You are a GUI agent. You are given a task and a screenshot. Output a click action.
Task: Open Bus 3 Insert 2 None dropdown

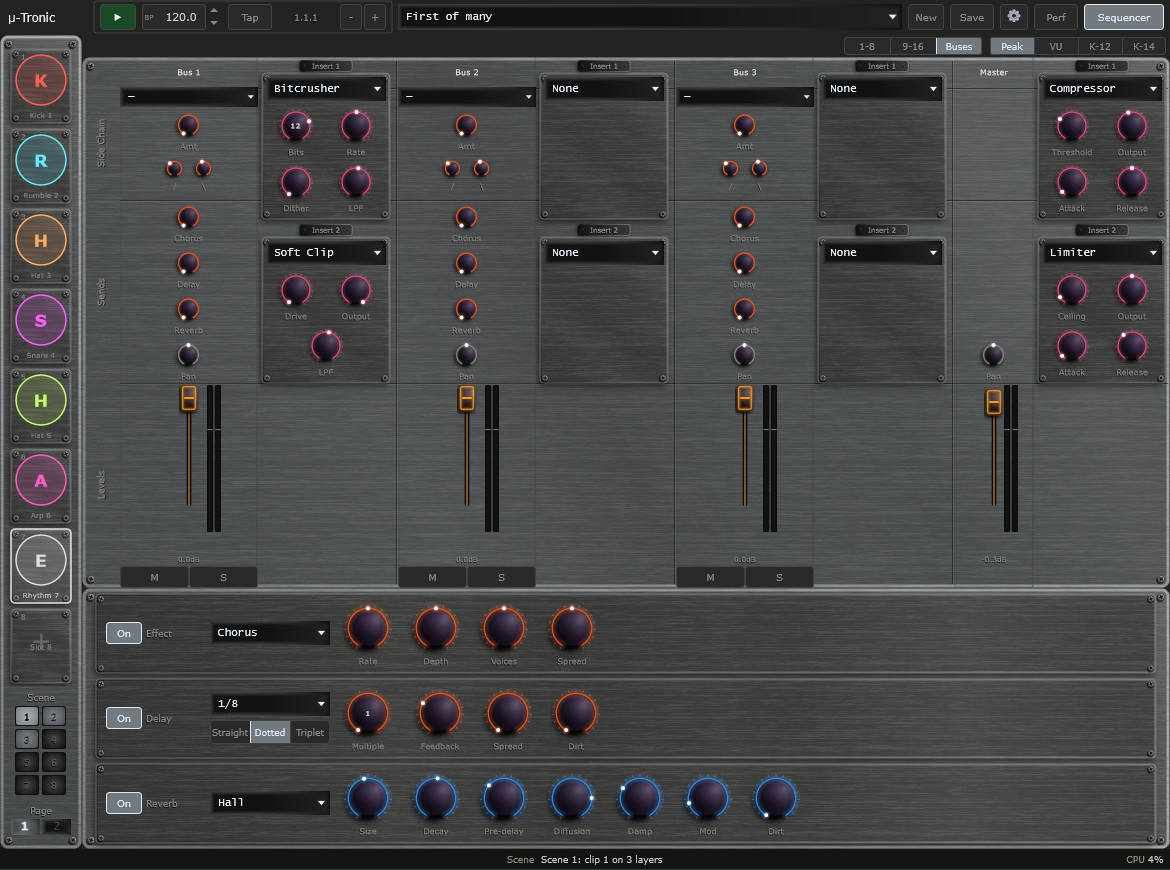(x=883, y=253)
